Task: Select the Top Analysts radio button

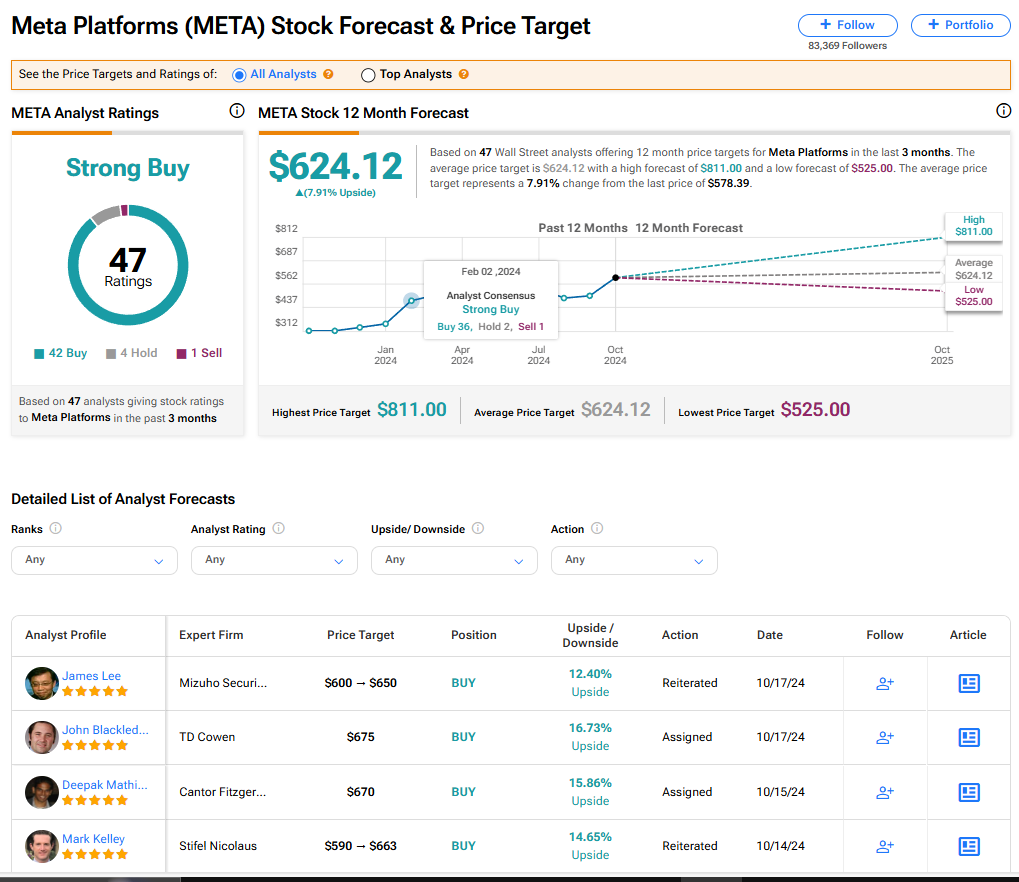Action: click(x=368, y=75)
